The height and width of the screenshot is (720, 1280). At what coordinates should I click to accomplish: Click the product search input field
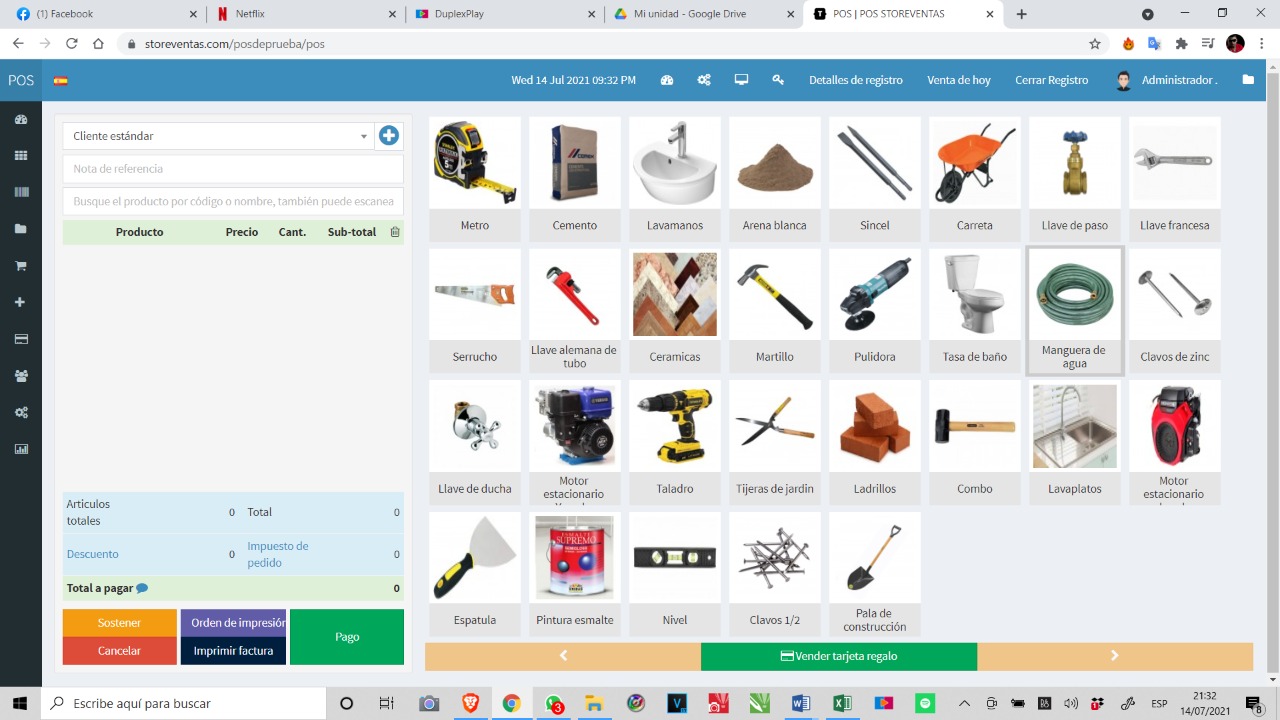click(x=233, y=201)
